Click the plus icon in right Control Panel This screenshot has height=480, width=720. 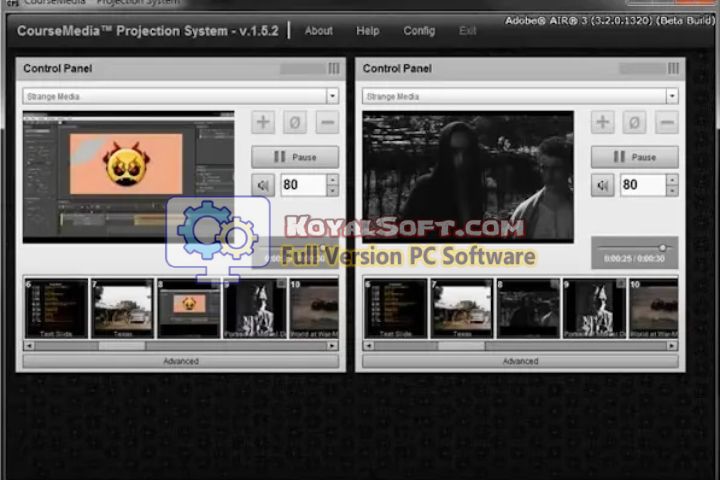[x=603, y=123]
